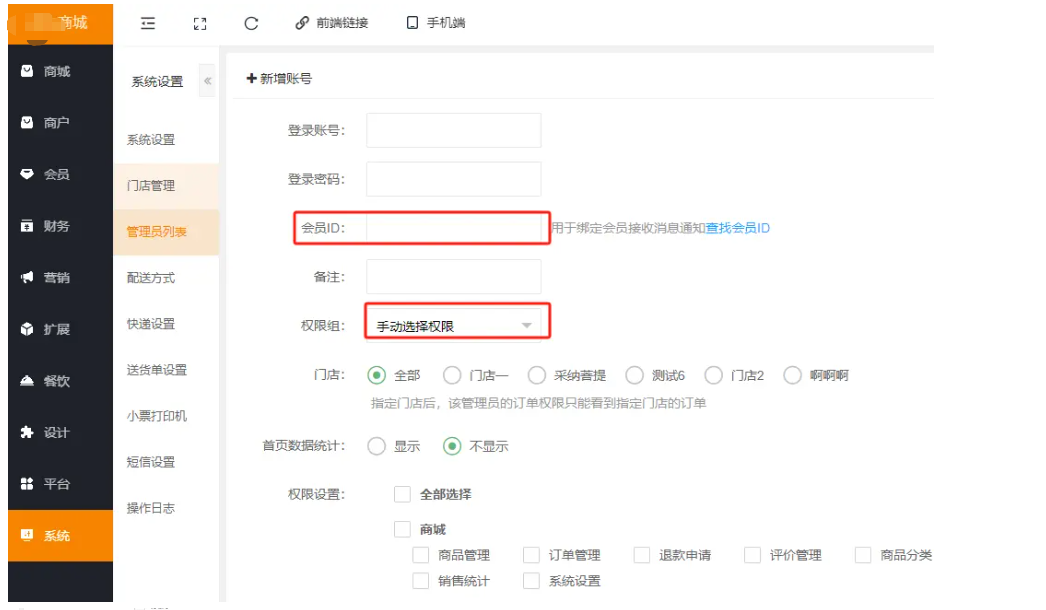Click 查找会员ID link
Screen dimensions: 1046x610
[737, 228]
